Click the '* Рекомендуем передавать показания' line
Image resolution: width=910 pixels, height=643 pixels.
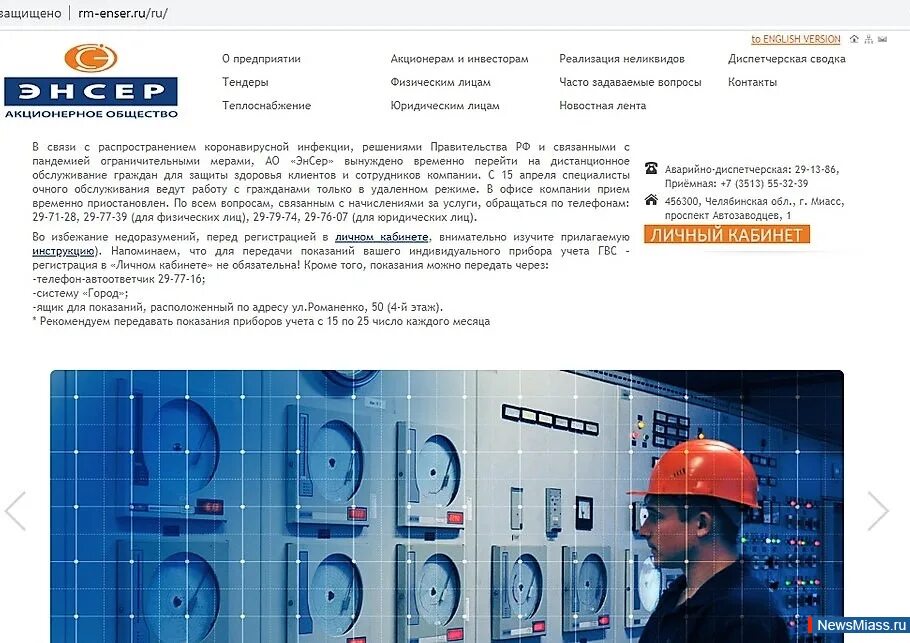pos(261,321)
